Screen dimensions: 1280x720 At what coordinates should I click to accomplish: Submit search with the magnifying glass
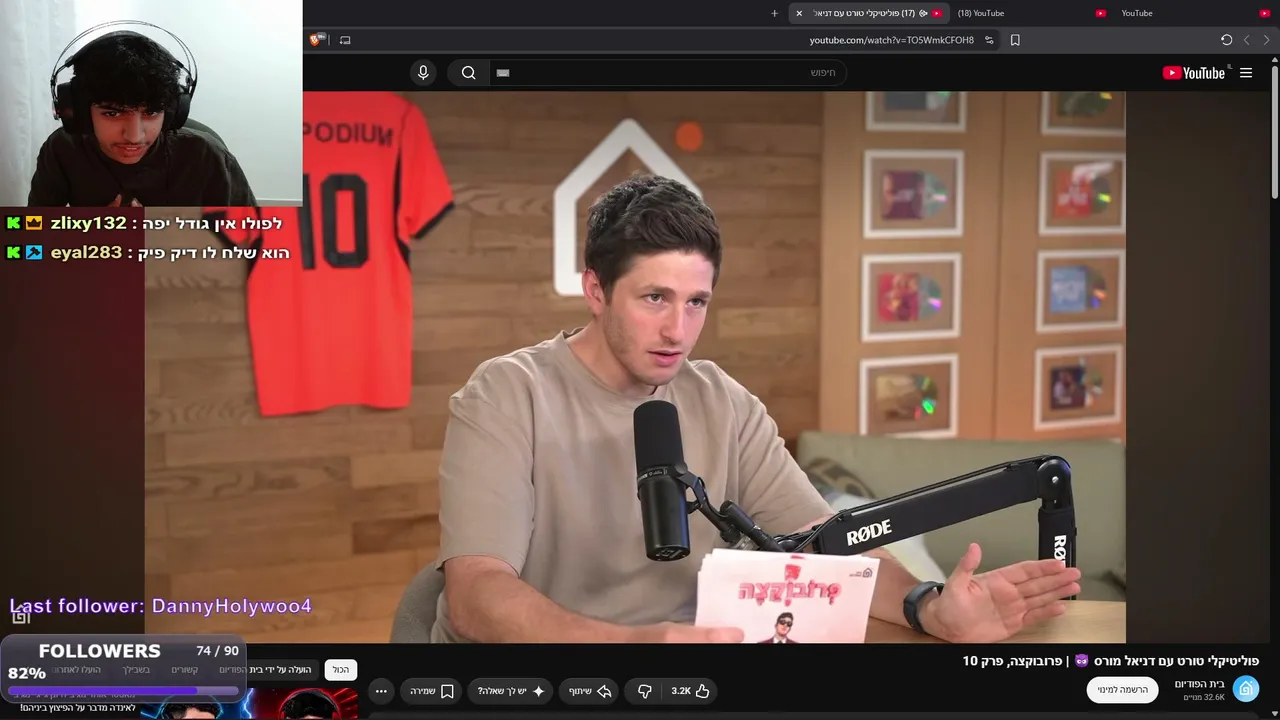(x=468, y=72)
